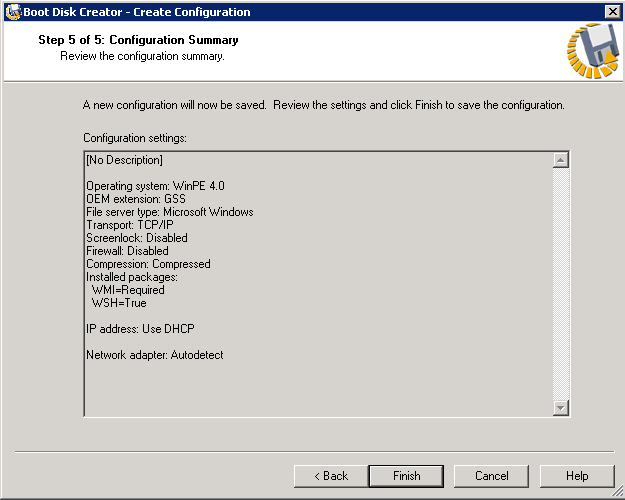This screenshot has height=500, width=625.
Task: Click 'Installed packages:' line
Action: point(132,277)
